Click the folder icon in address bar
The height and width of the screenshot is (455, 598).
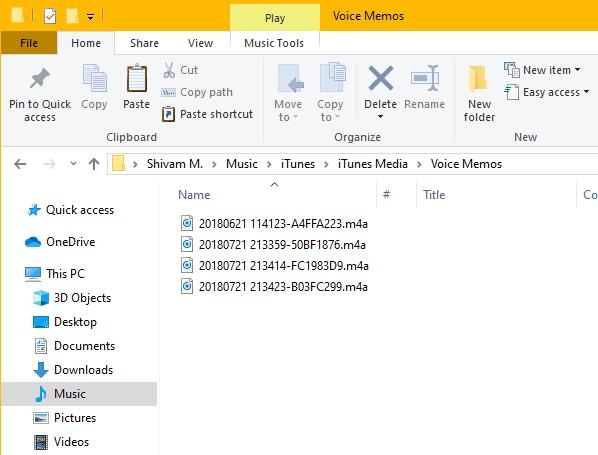click(x=119, y=164)
